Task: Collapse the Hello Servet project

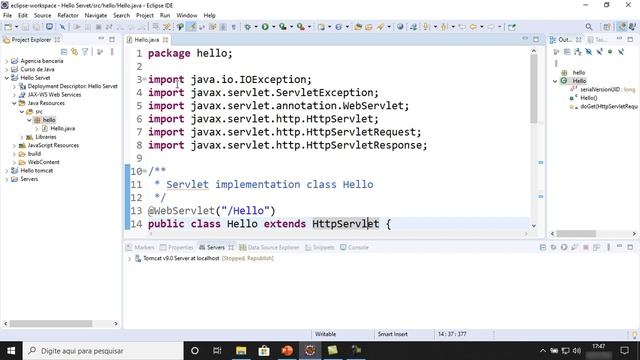Action: pos(7,78)
